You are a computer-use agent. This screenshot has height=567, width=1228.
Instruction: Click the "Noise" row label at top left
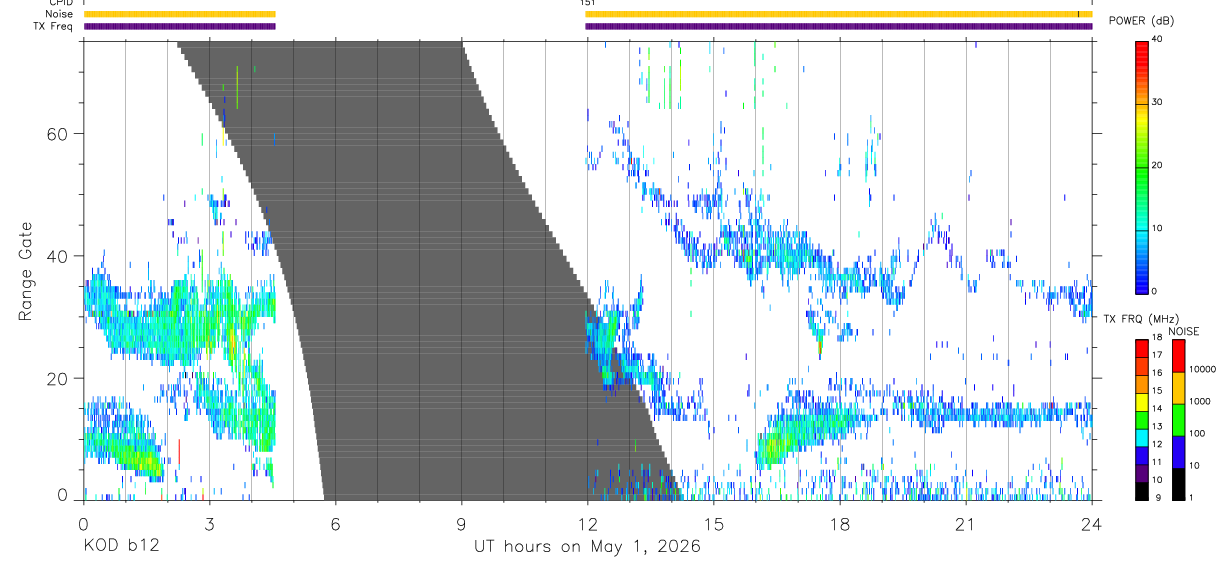tap(61, 14)
